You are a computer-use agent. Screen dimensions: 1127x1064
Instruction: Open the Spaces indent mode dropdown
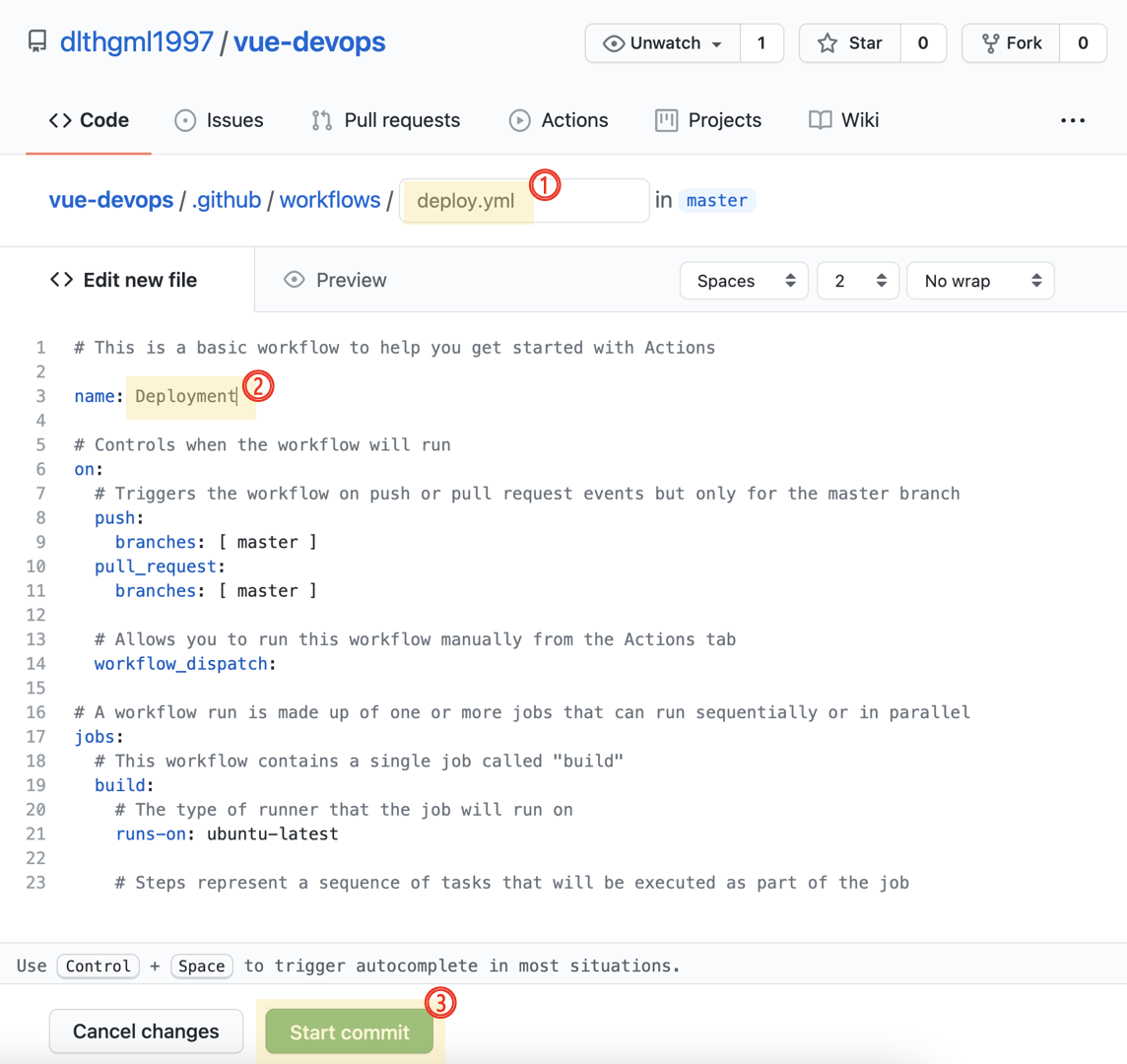(x=744, y=281)
